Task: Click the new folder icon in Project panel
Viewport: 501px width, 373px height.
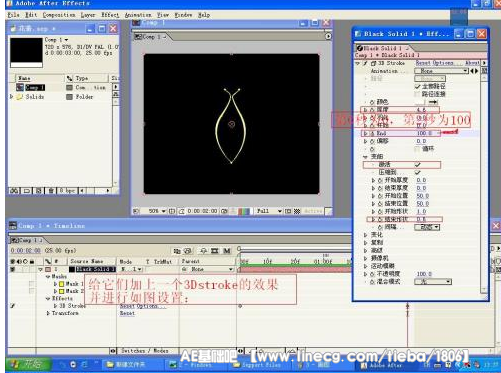Action: pos(27,191)
